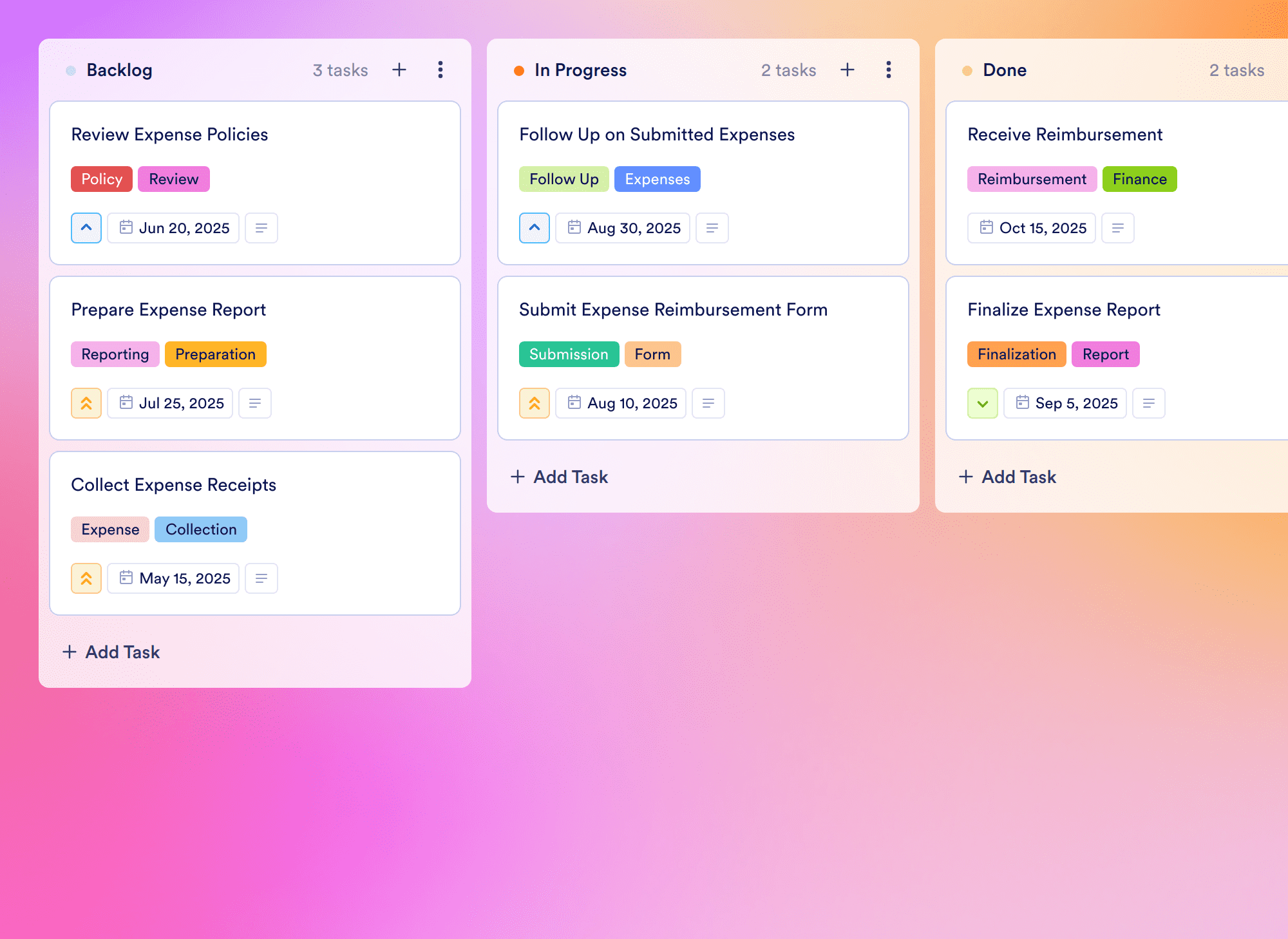Open Follow Up on Submitted Expenses title
The image size is (1288, 939).
tap(657, 134)
